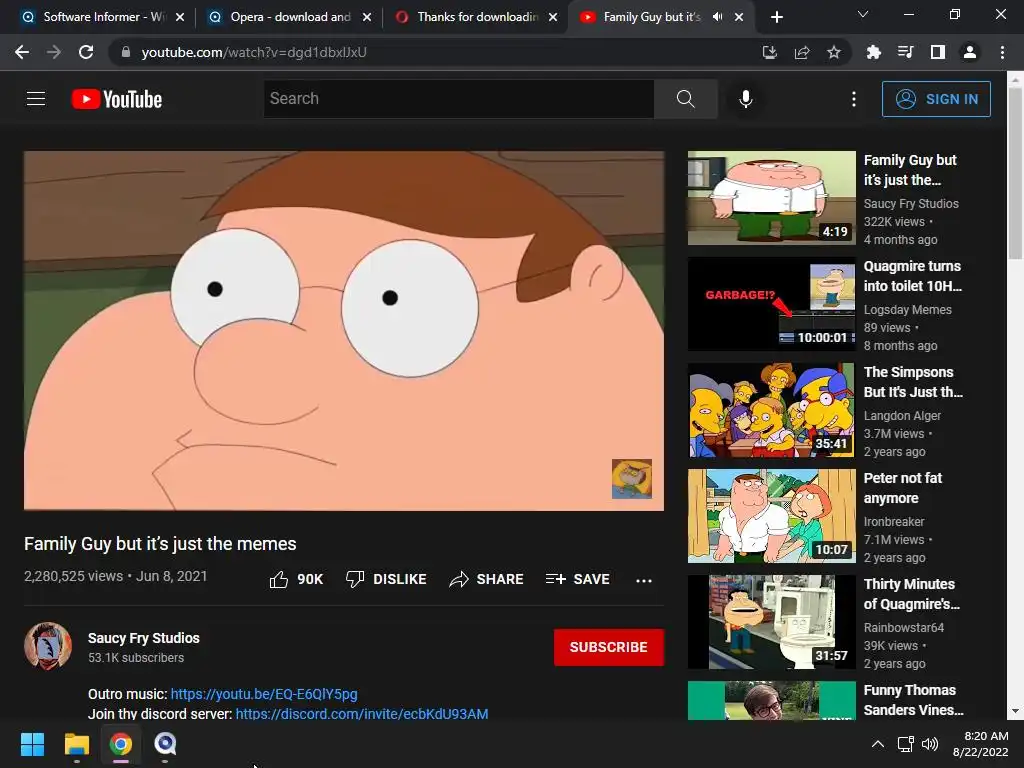
Task: Bookmark this page with star icon
Action: pyautogui.click(x=834, y=52)
